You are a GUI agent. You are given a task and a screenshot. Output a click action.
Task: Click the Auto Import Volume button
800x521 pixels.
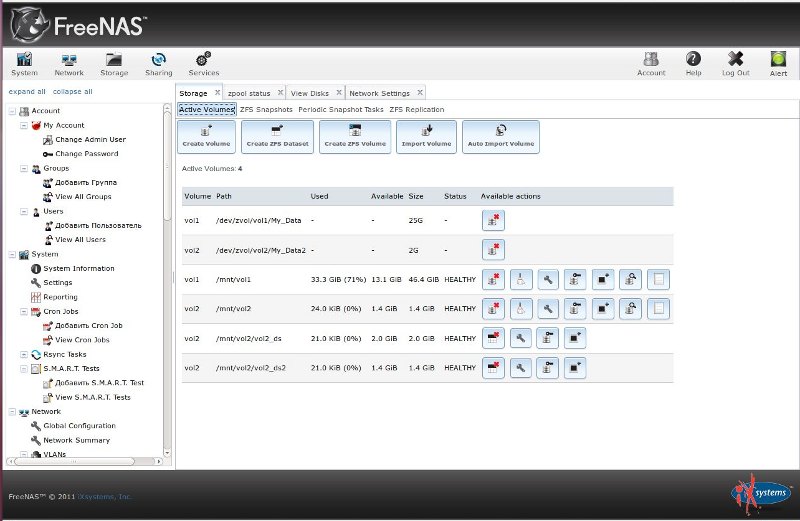[x=501, y=136]
